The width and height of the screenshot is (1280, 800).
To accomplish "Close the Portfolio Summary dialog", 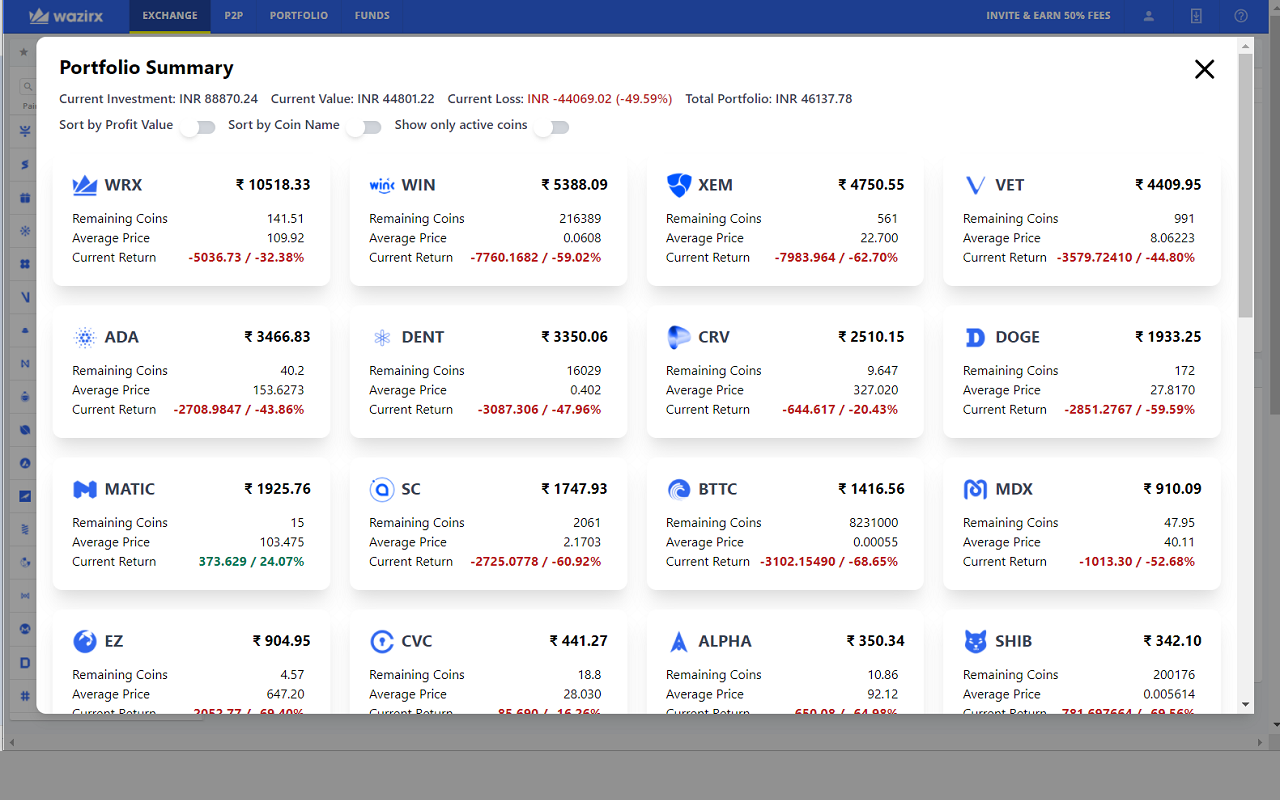I will [x=1204, y=69].
